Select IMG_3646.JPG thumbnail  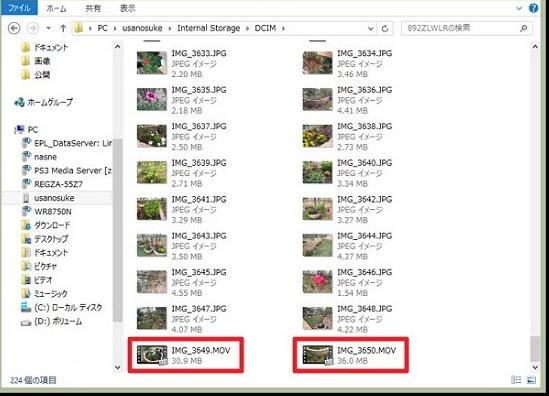pyautogui.click(x=317, y=282)
